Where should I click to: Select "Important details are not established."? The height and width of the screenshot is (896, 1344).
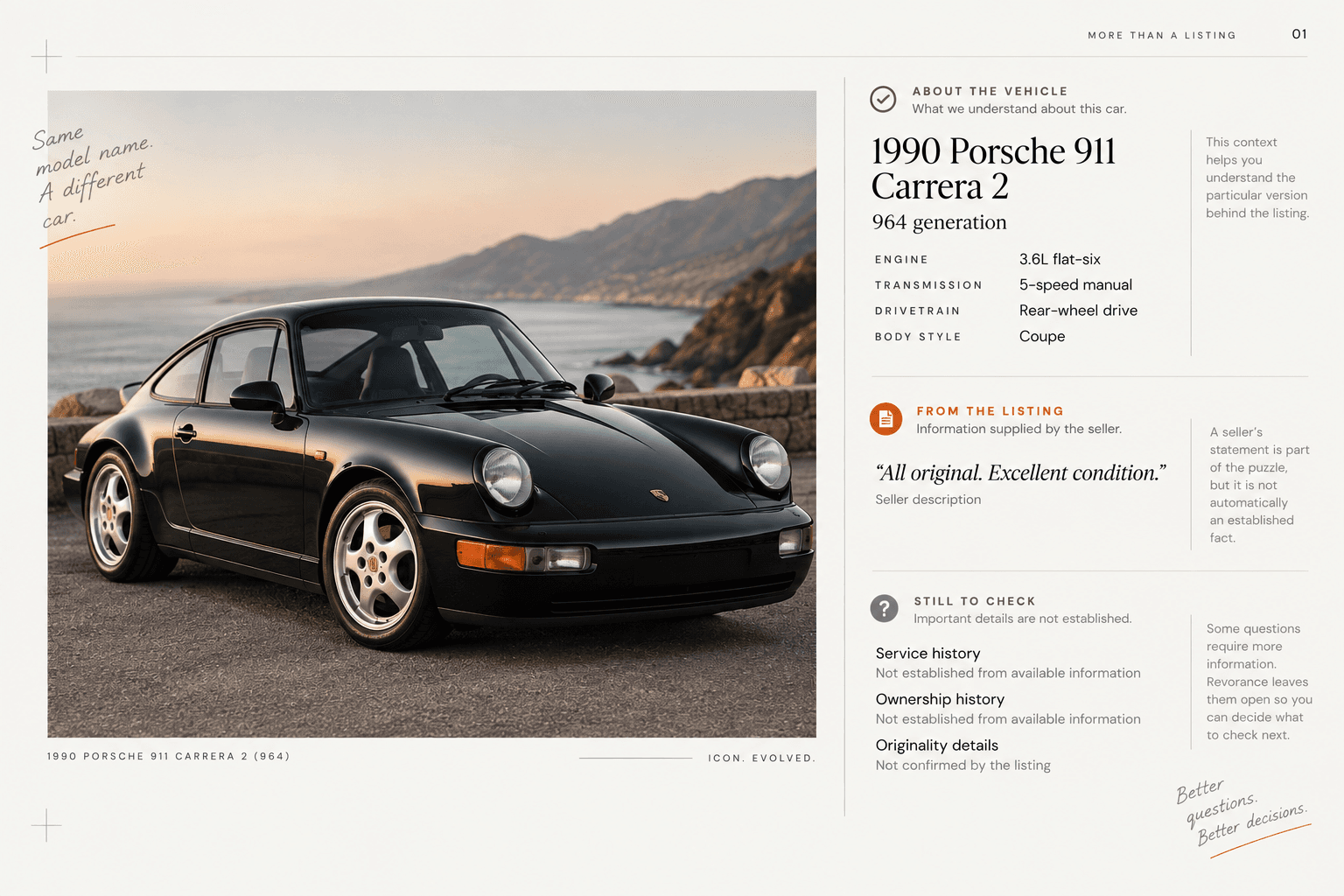coord(1022,619)
